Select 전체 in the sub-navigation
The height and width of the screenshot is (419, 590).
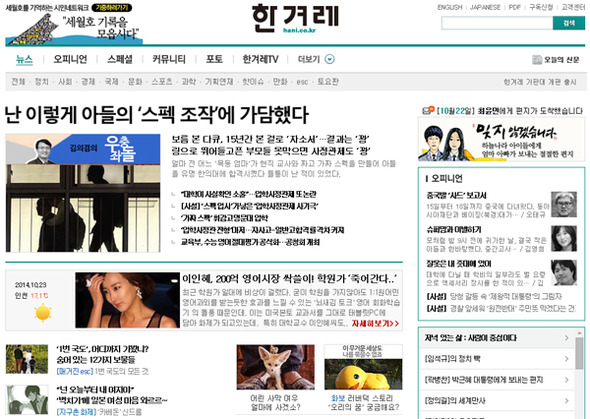click(x=18, y=82)
